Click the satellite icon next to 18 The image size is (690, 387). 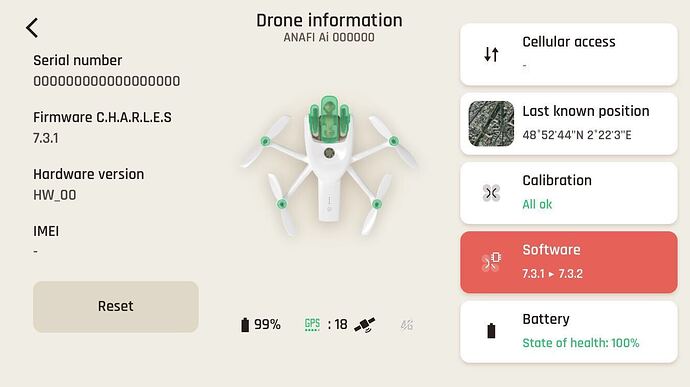coord(365,325)
